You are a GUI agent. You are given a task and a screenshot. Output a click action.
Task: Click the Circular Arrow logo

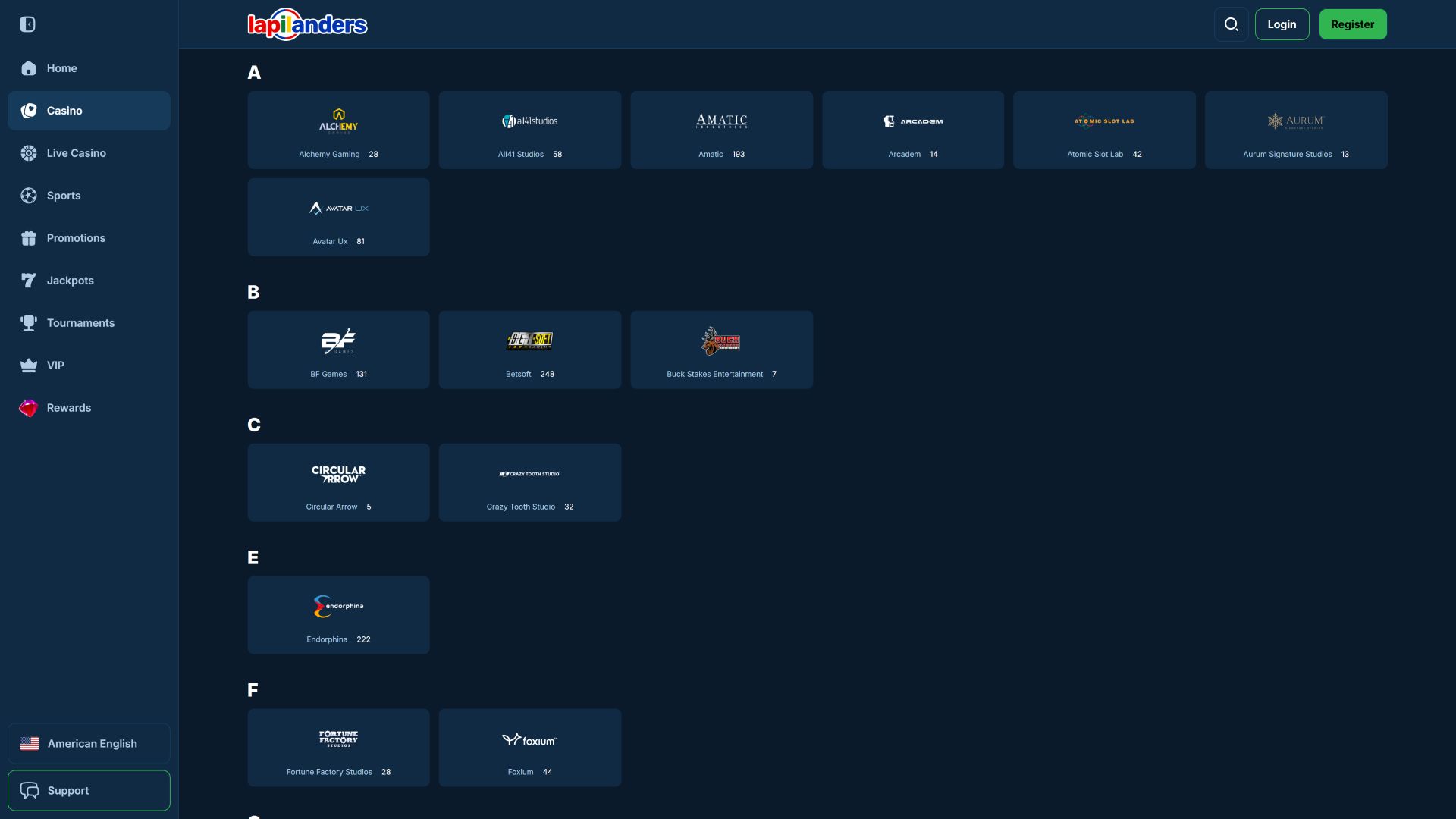click(338, 474)
